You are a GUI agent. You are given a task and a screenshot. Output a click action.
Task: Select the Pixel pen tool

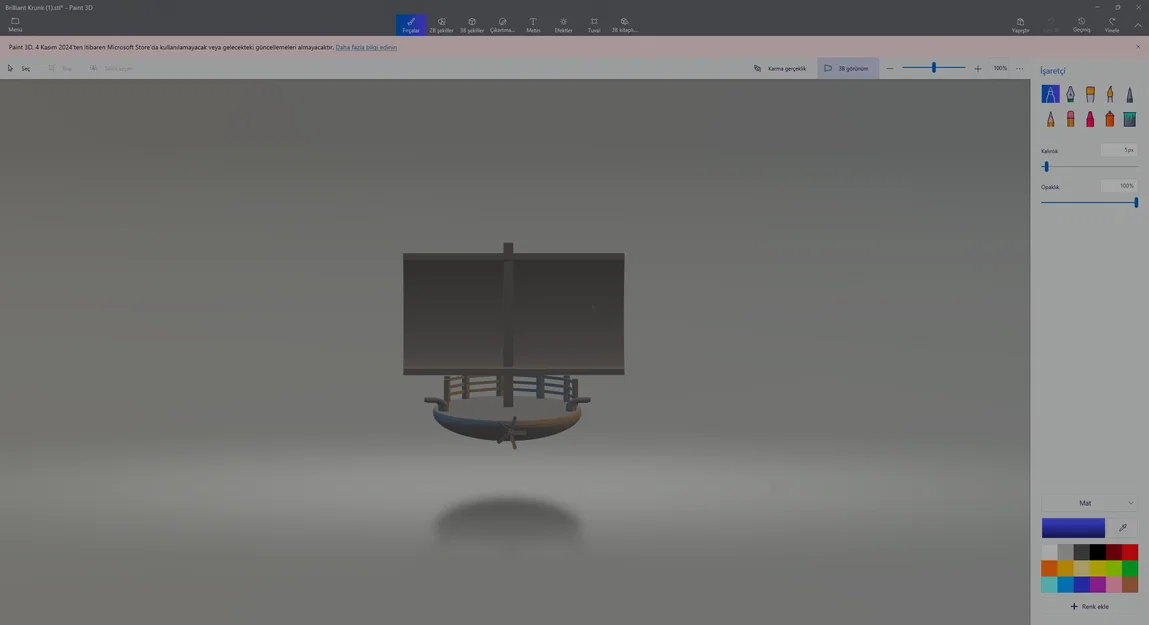pyautogui.click(x=1129, y=94)
